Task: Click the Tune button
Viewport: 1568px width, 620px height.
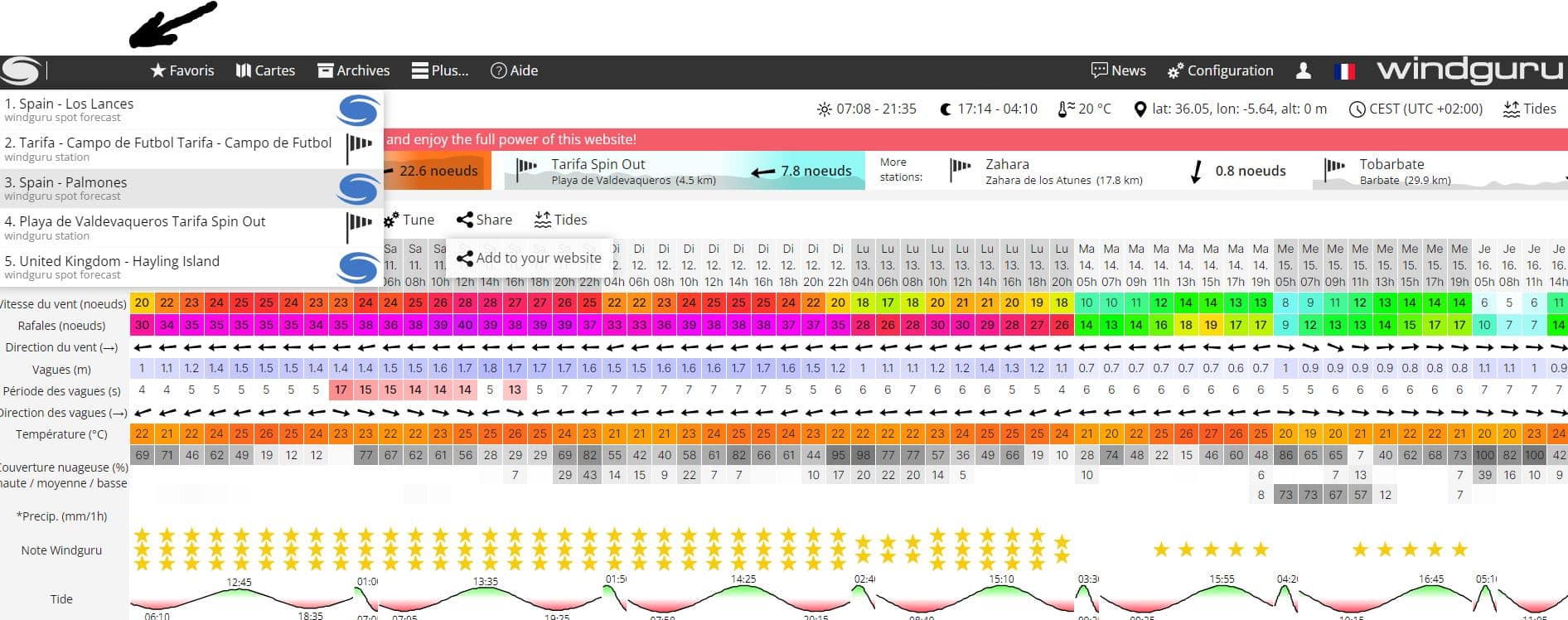Action: [409, 220]
